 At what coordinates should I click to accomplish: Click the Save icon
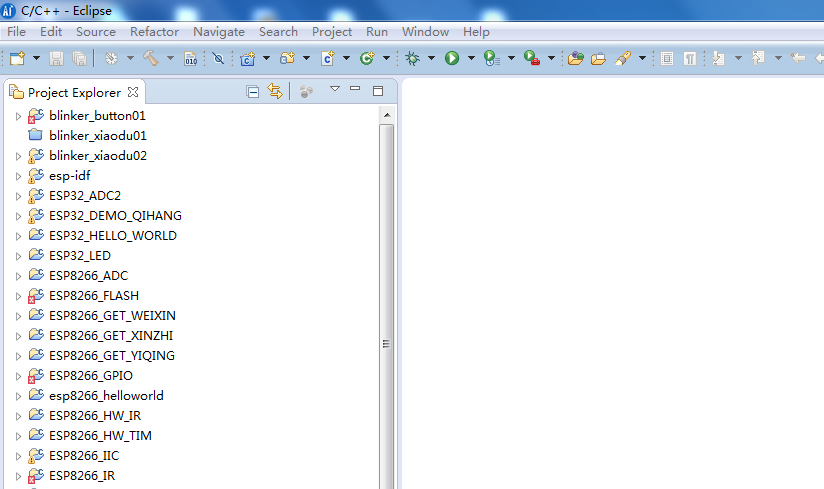[x=56, y=58]
